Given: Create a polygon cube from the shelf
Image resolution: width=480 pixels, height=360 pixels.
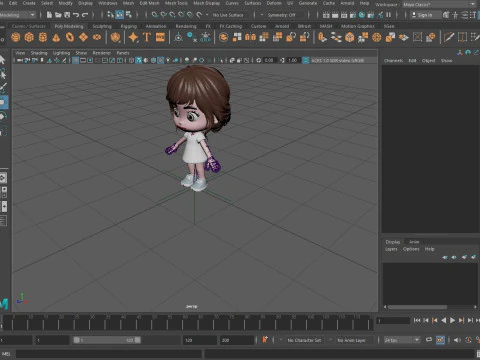Looking at the screenshot, I should (29, 37).
